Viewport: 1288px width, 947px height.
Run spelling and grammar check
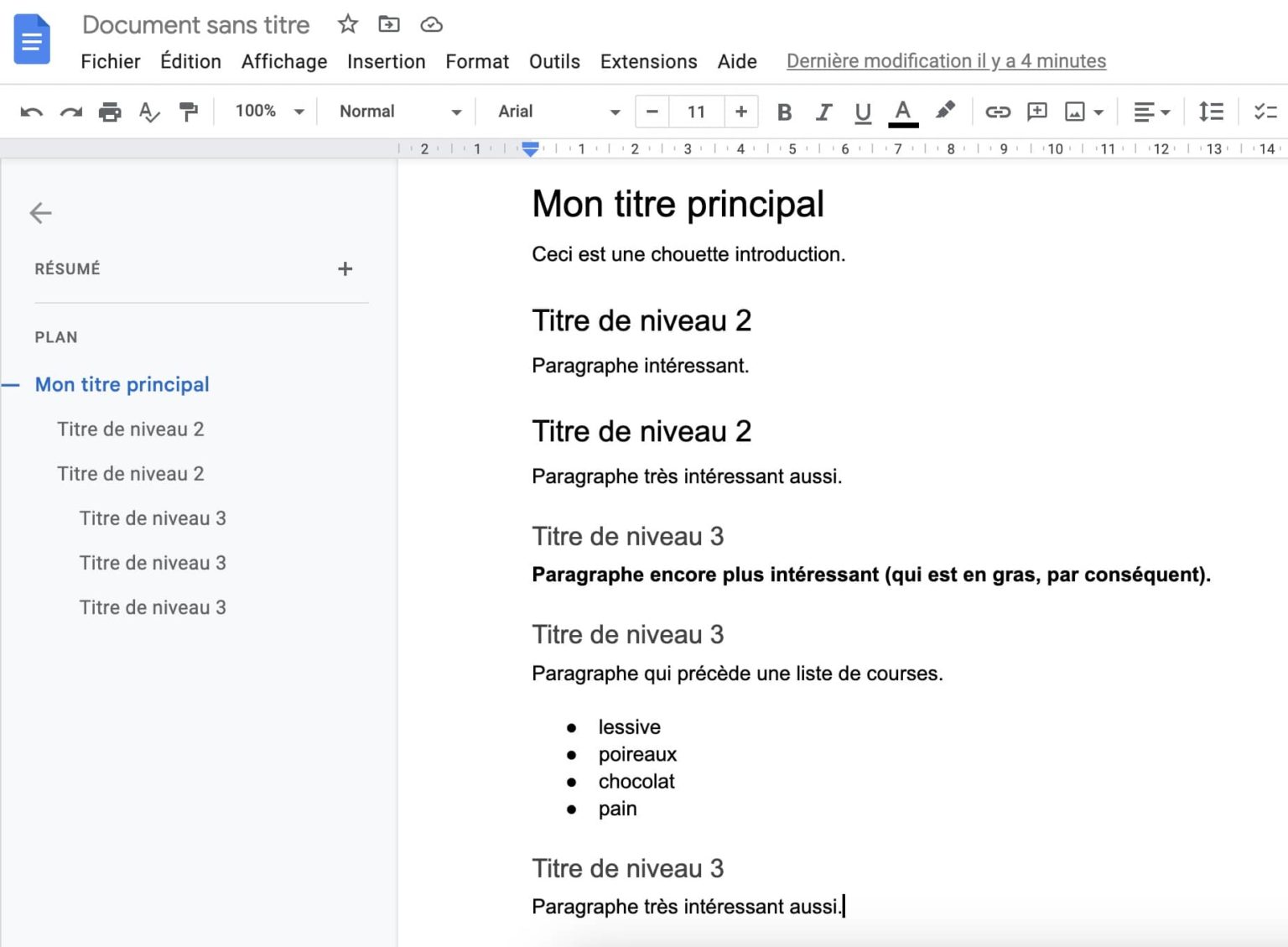[x=149, y=111]
